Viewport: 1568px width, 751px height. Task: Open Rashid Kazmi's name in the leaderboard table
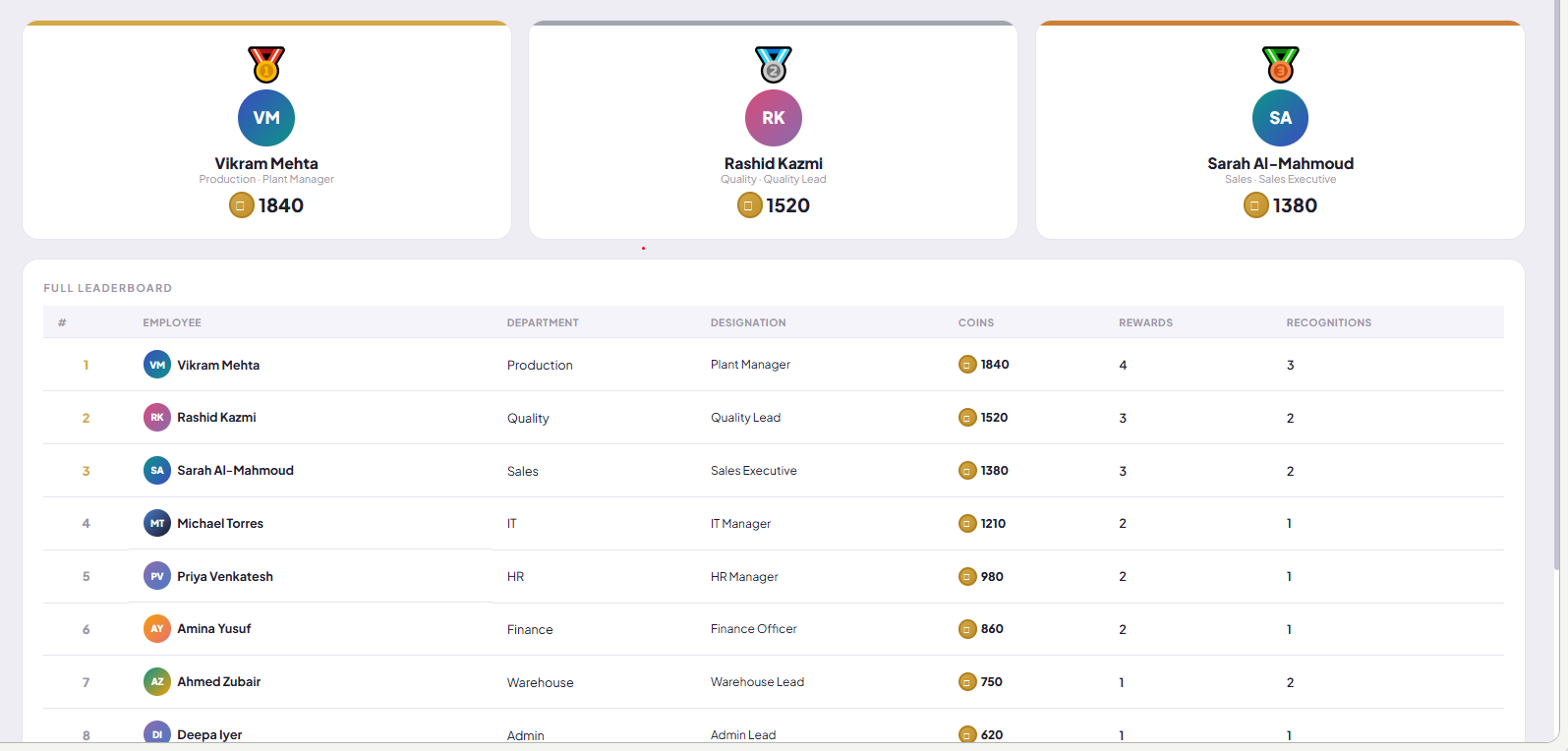click(216, 418)
